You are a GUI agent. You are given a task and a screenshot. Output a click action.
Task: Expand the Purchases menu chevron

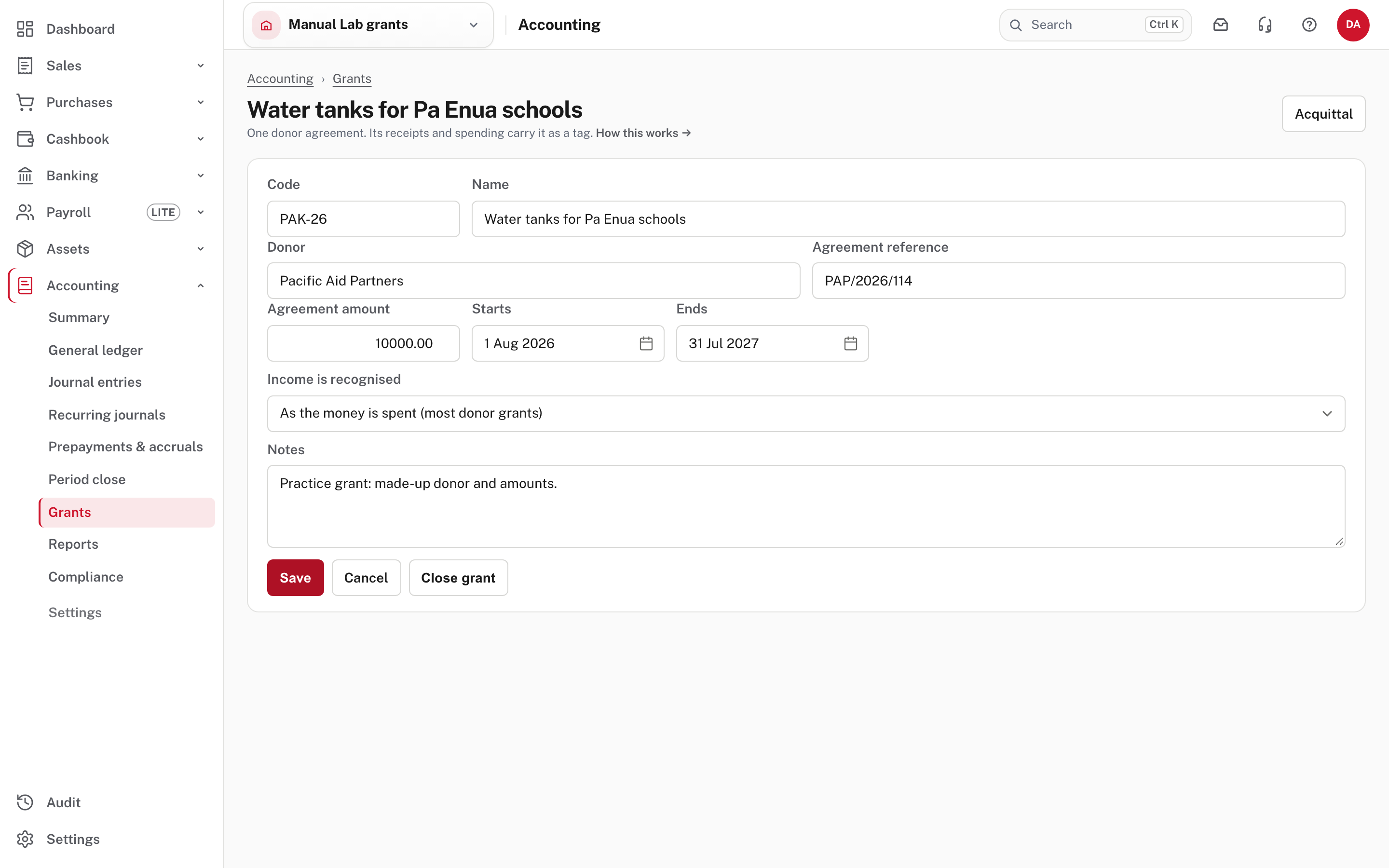coord(200,102)
